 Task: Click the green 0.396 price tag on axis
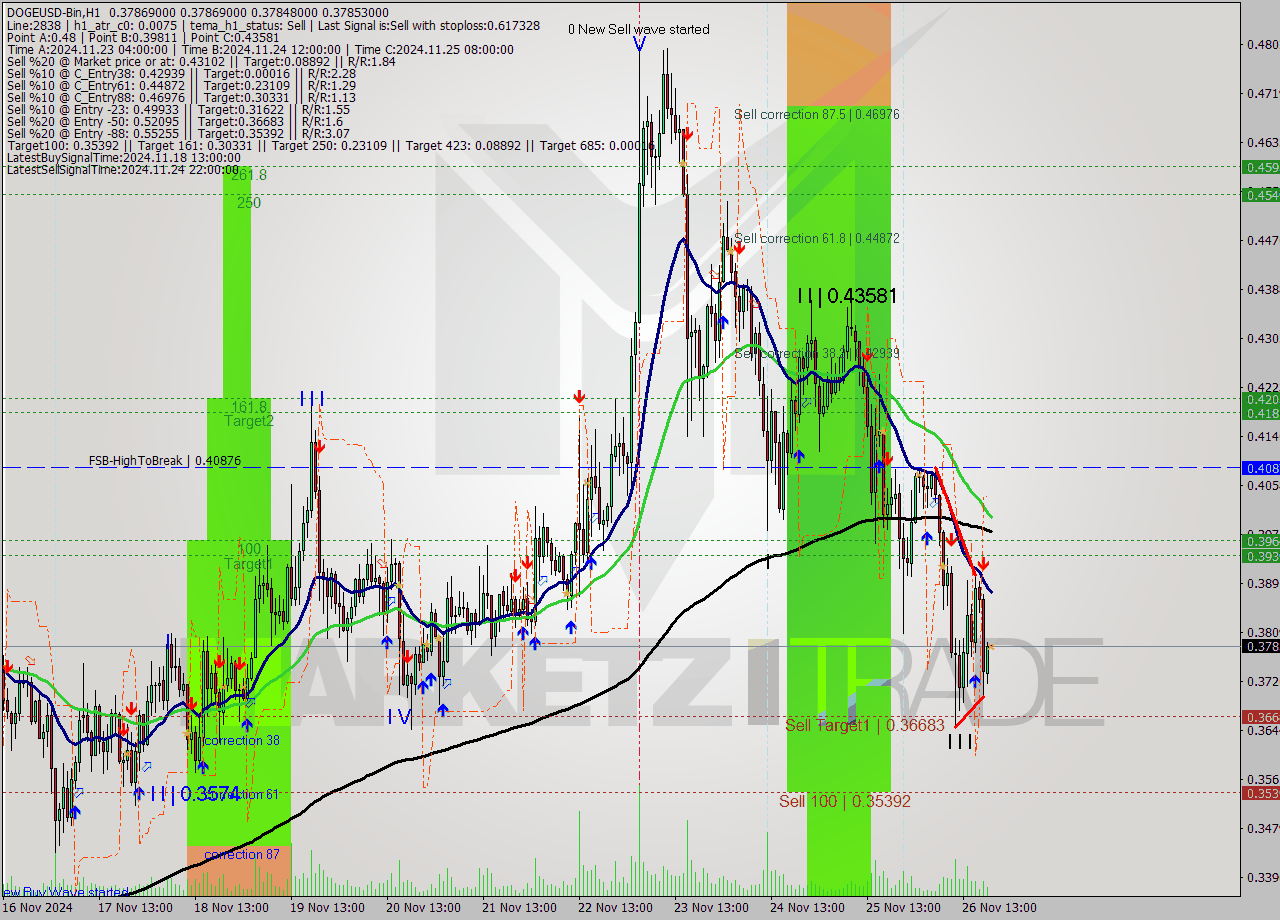(1260, 541)
